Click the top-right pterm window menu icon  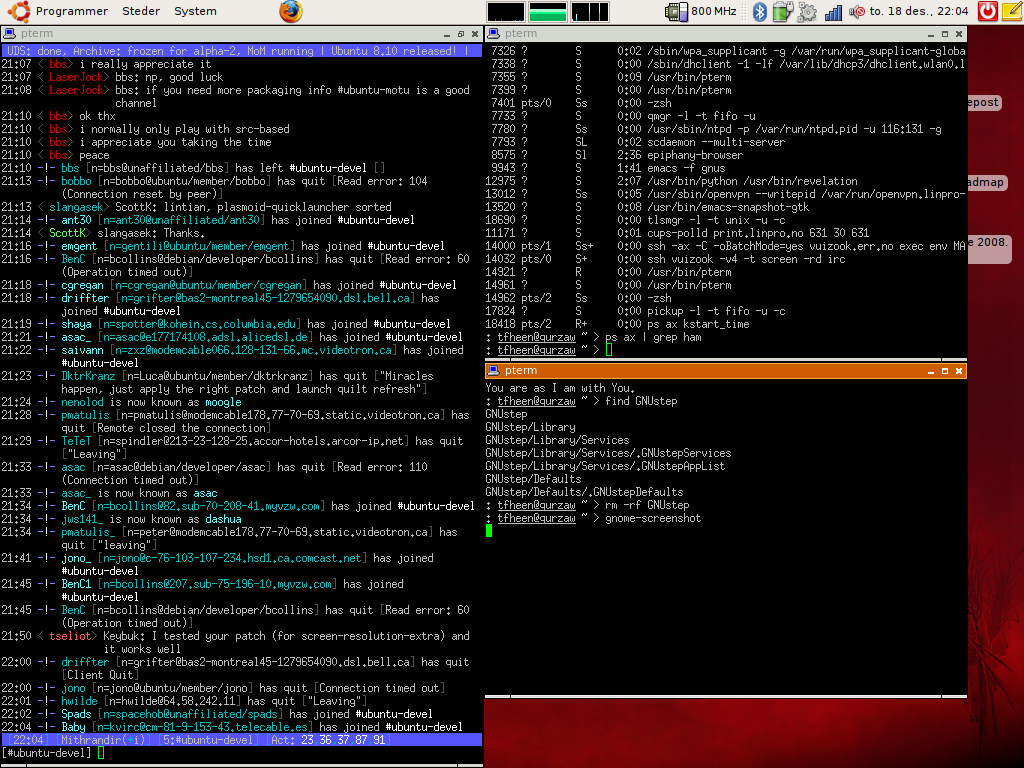tap(494, 33)
